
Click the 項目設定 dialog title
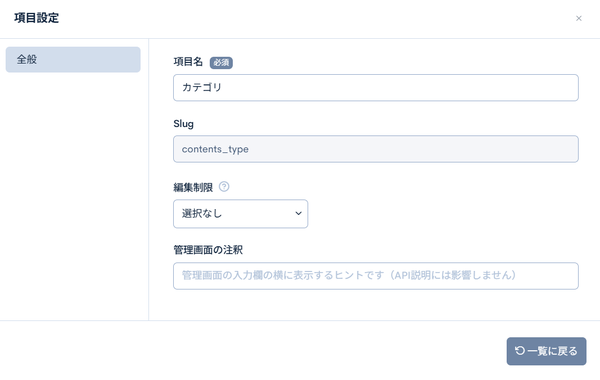pyautogui.click(x=37, y=18)
